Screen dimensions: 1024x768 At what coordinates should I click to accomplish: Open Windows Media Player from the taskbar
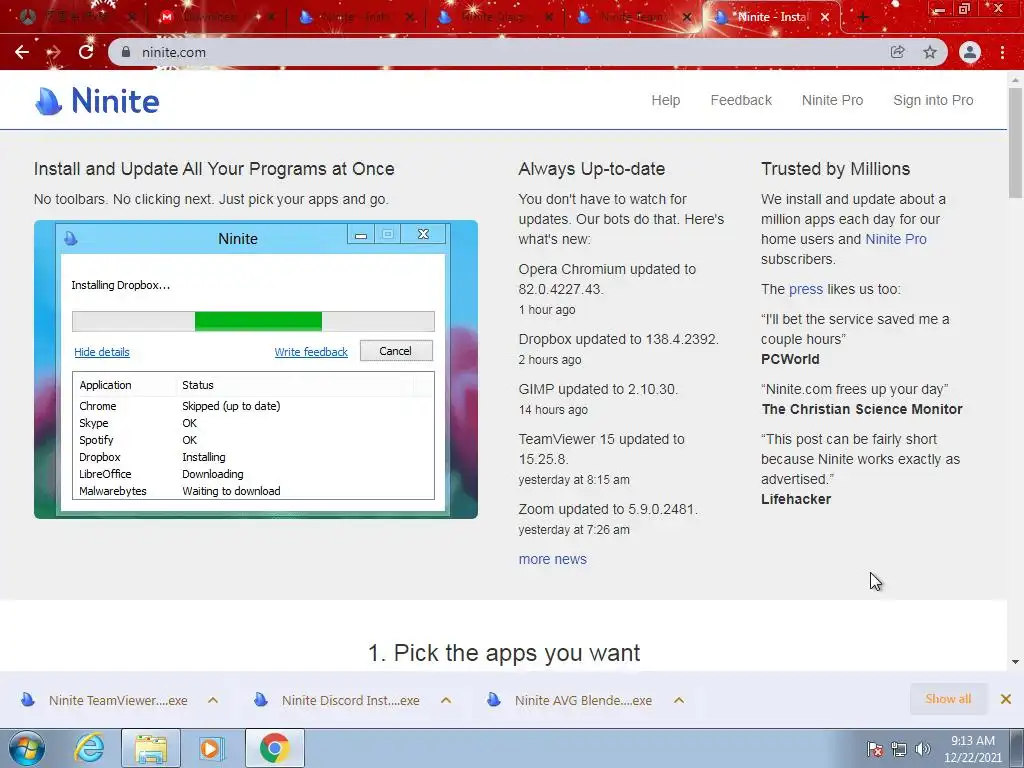pos(212,748)
